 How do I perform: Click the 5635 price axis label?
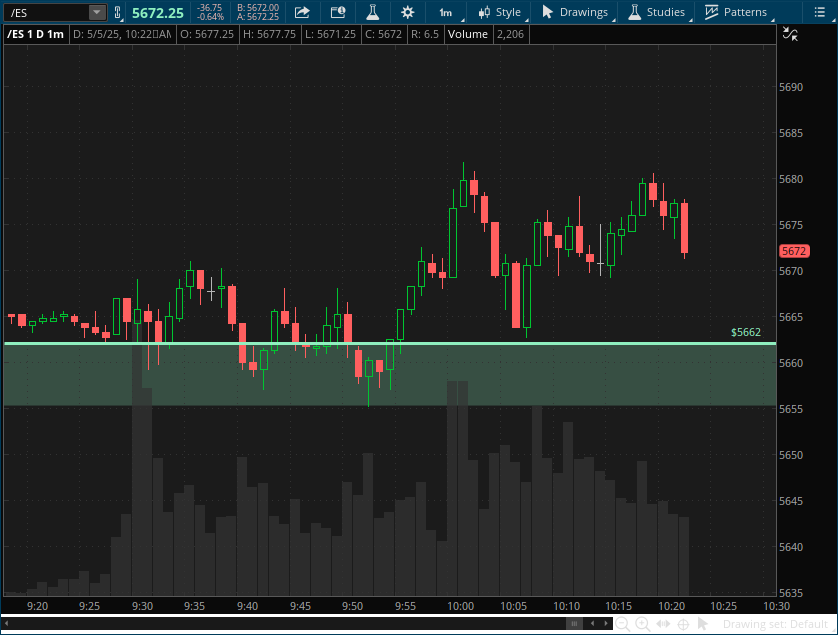click(x=791, y=593)
